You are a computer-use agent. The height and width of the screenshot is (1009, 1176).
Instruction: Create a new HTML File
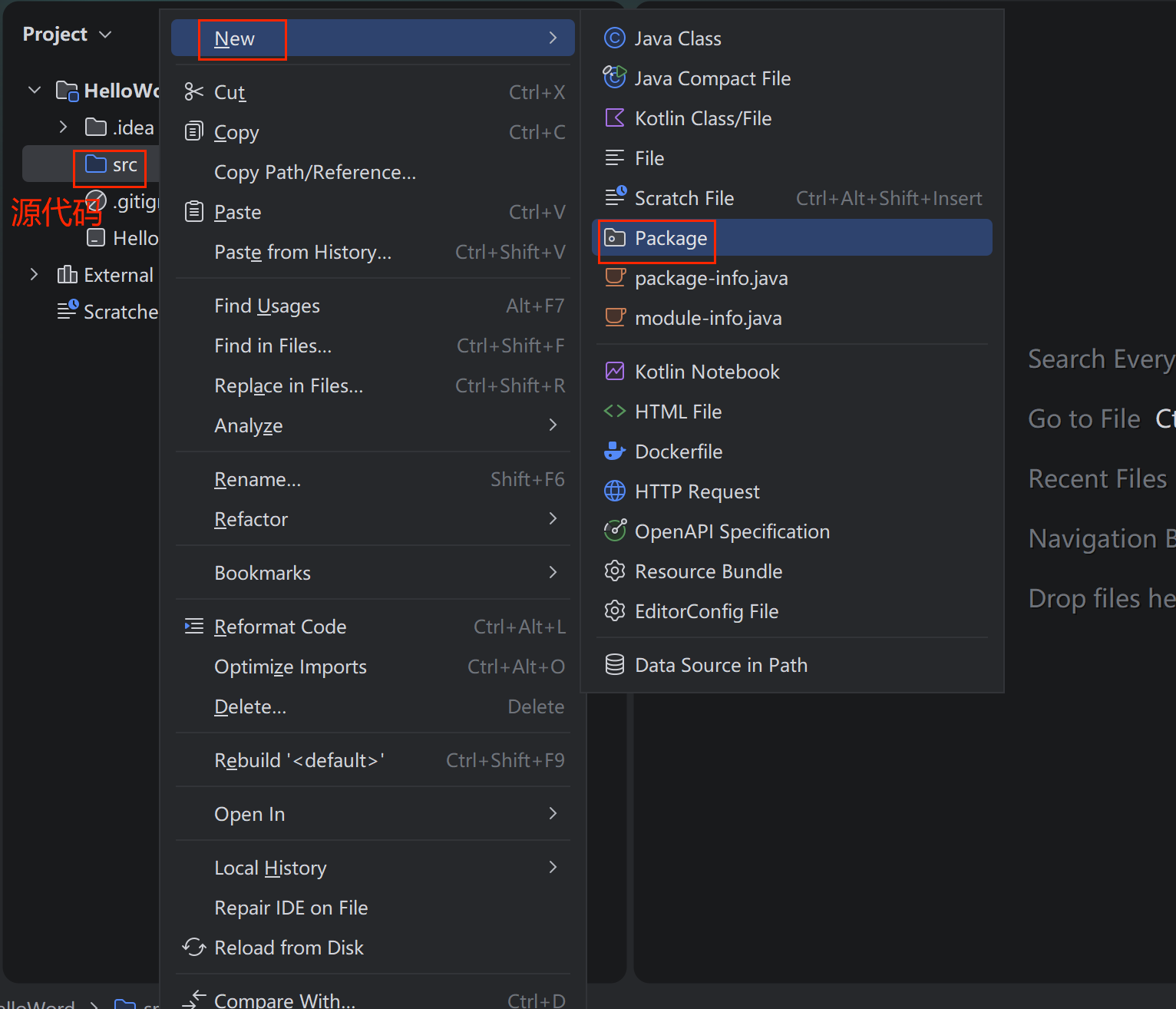(x=678, y=411)
